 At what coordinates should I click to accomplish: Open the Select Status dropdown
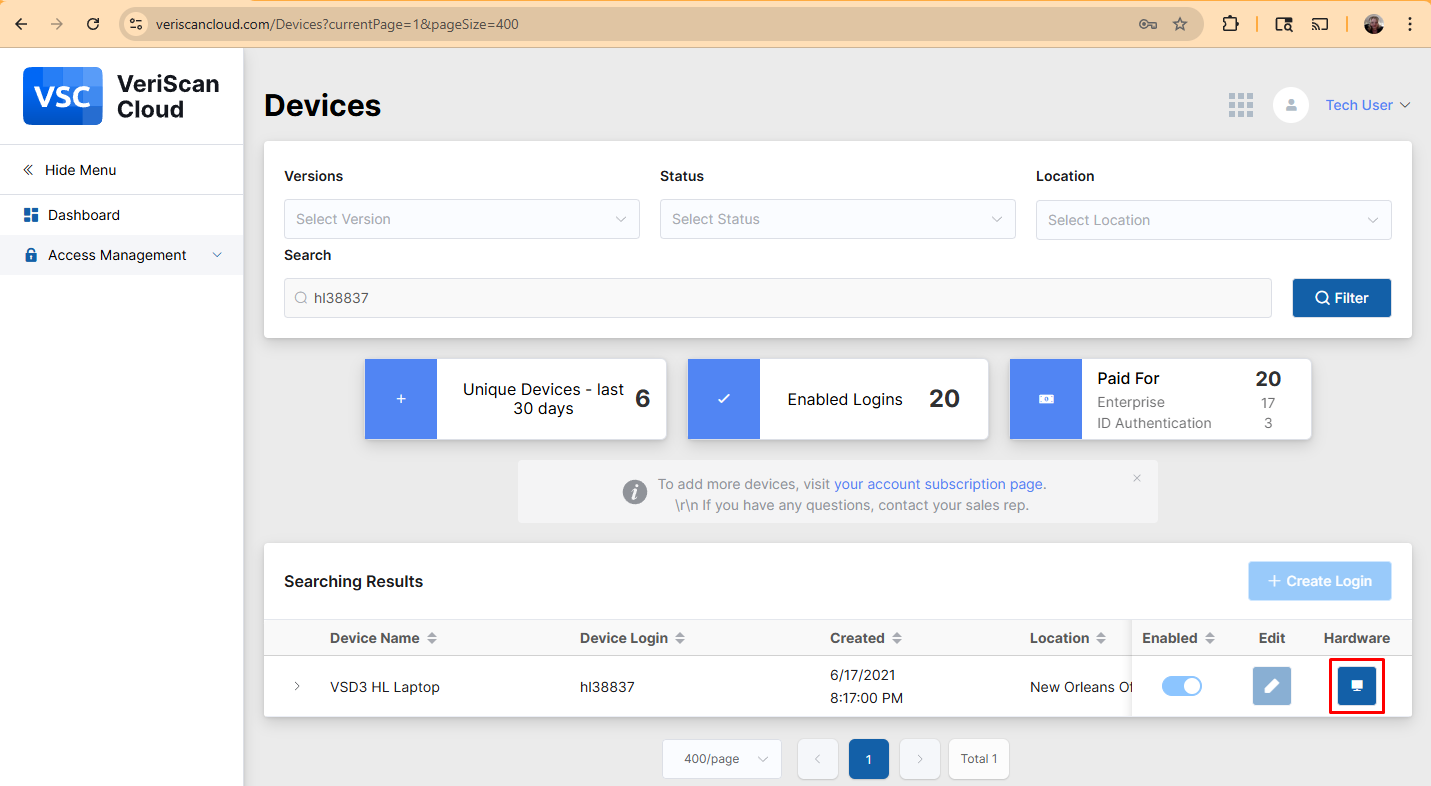point(838,219)
